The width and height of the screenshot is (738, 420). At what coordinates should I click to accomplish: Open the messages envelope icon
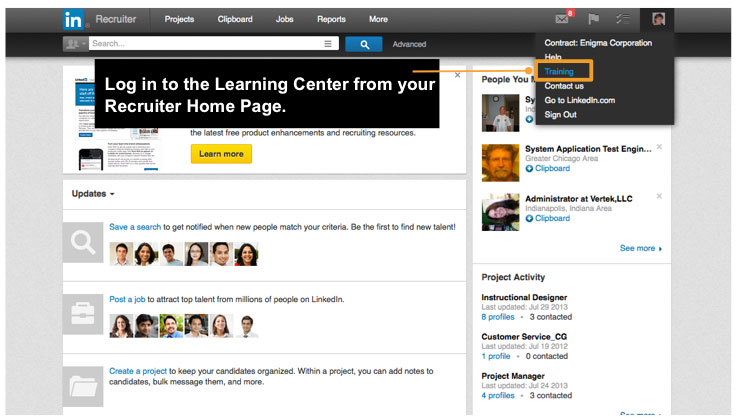(x=562, y=19)
